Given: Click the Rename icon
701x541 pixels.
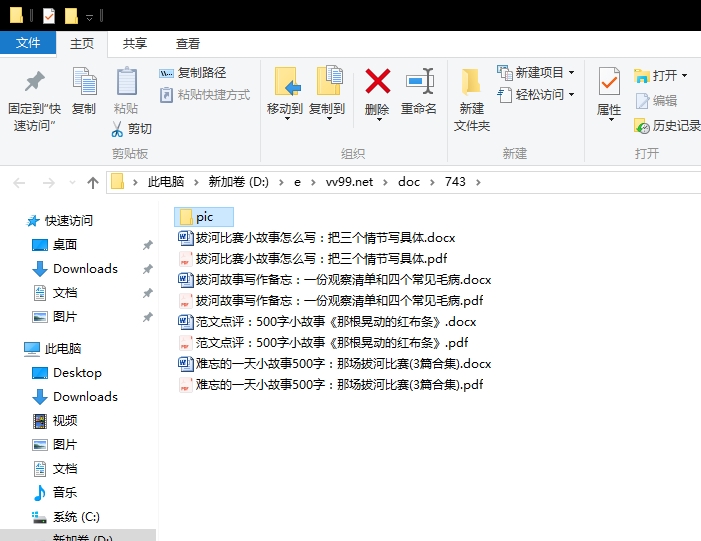Looking at the screenshot, I should [419, 81].
